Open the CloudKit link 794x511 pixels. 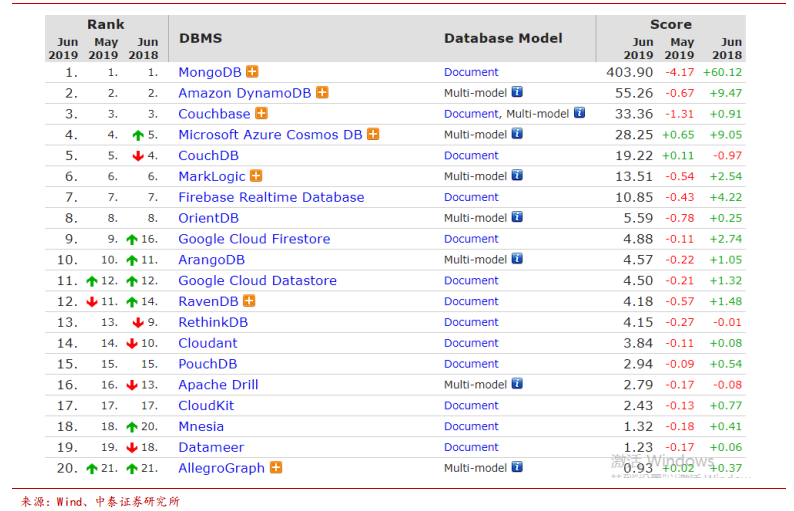[x=206, y=406]
